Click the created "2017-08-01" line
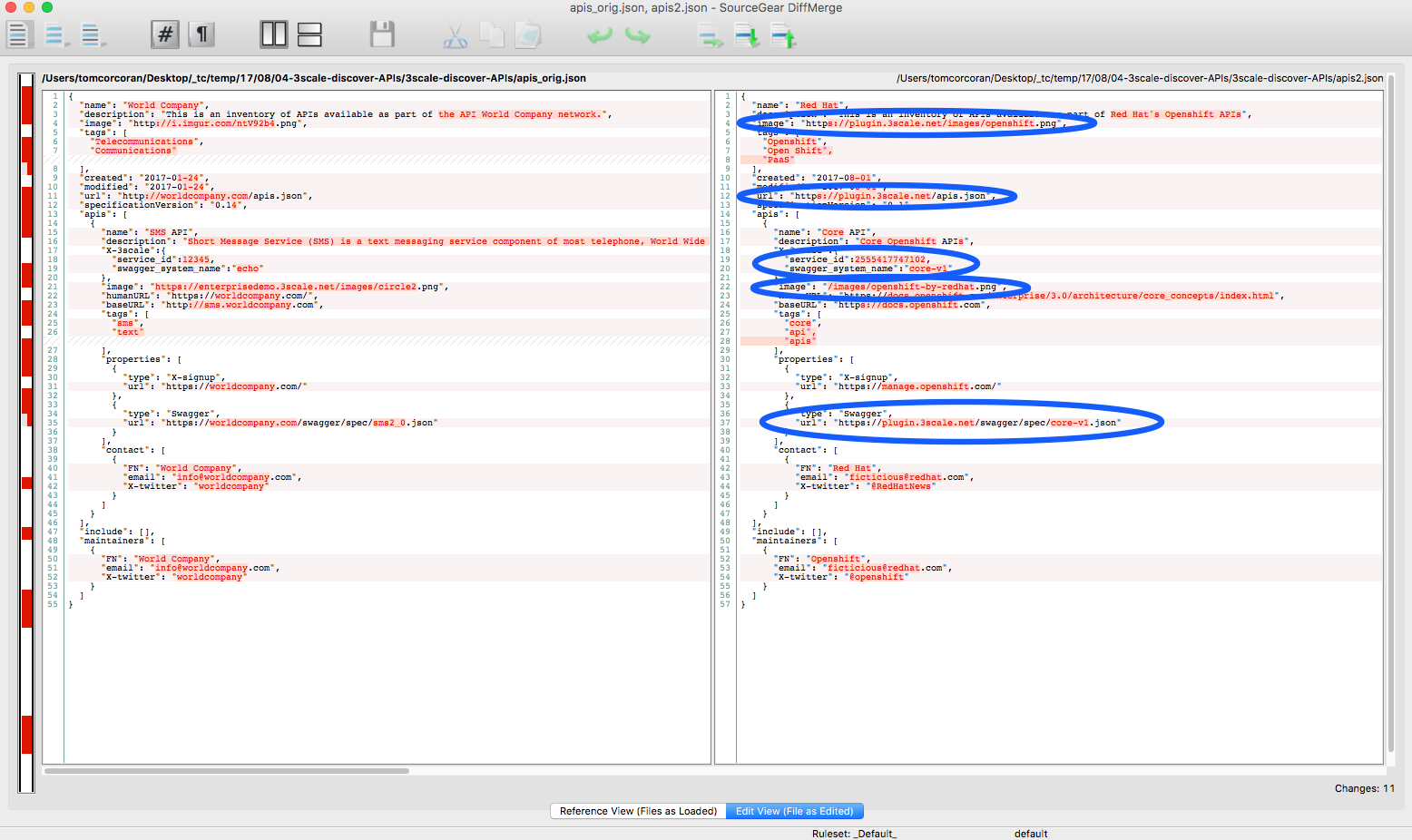The image size is (1412, 840). pyautogui.click(x=817, y=178)
